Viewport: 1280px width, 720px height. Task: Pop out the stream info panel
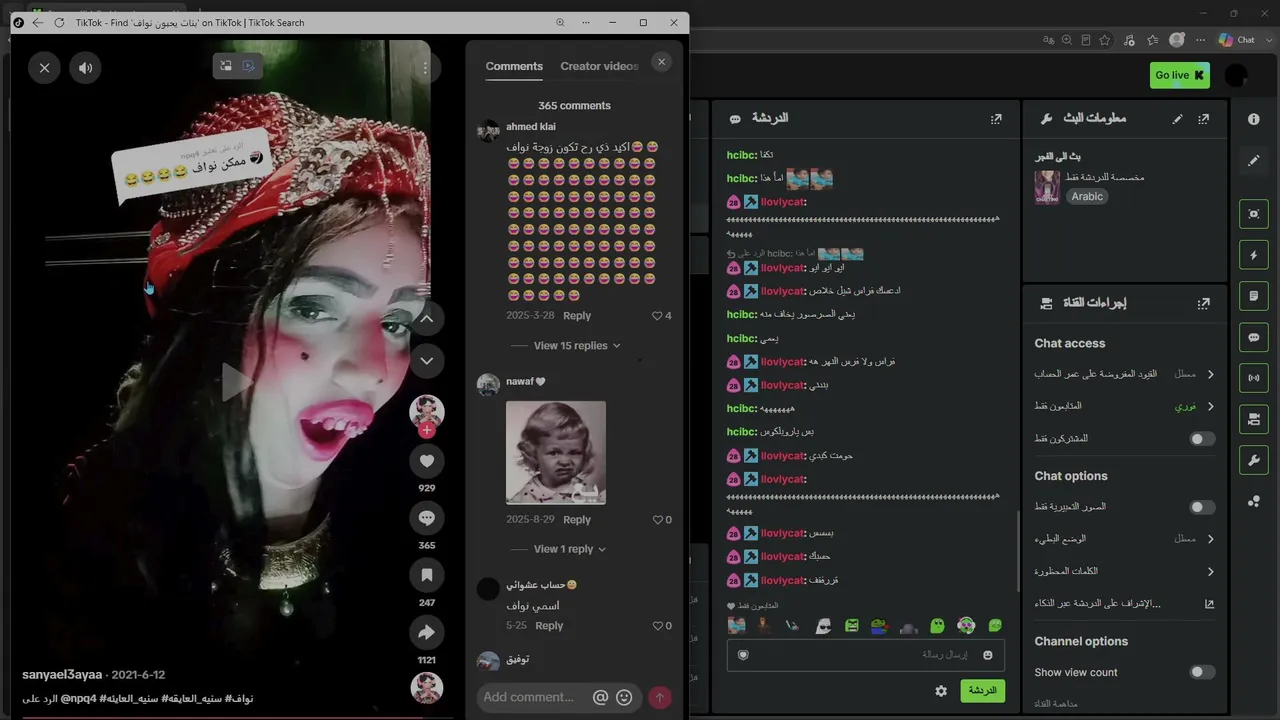pos(1203,119)
